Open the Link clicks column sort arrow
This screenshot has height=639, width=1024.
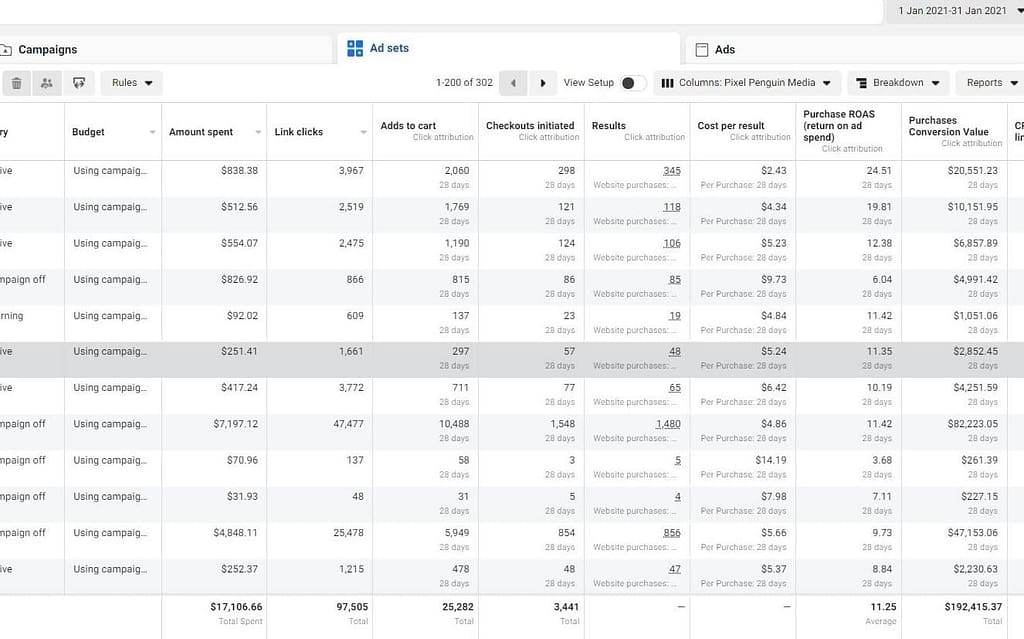(x=363, y=132)
